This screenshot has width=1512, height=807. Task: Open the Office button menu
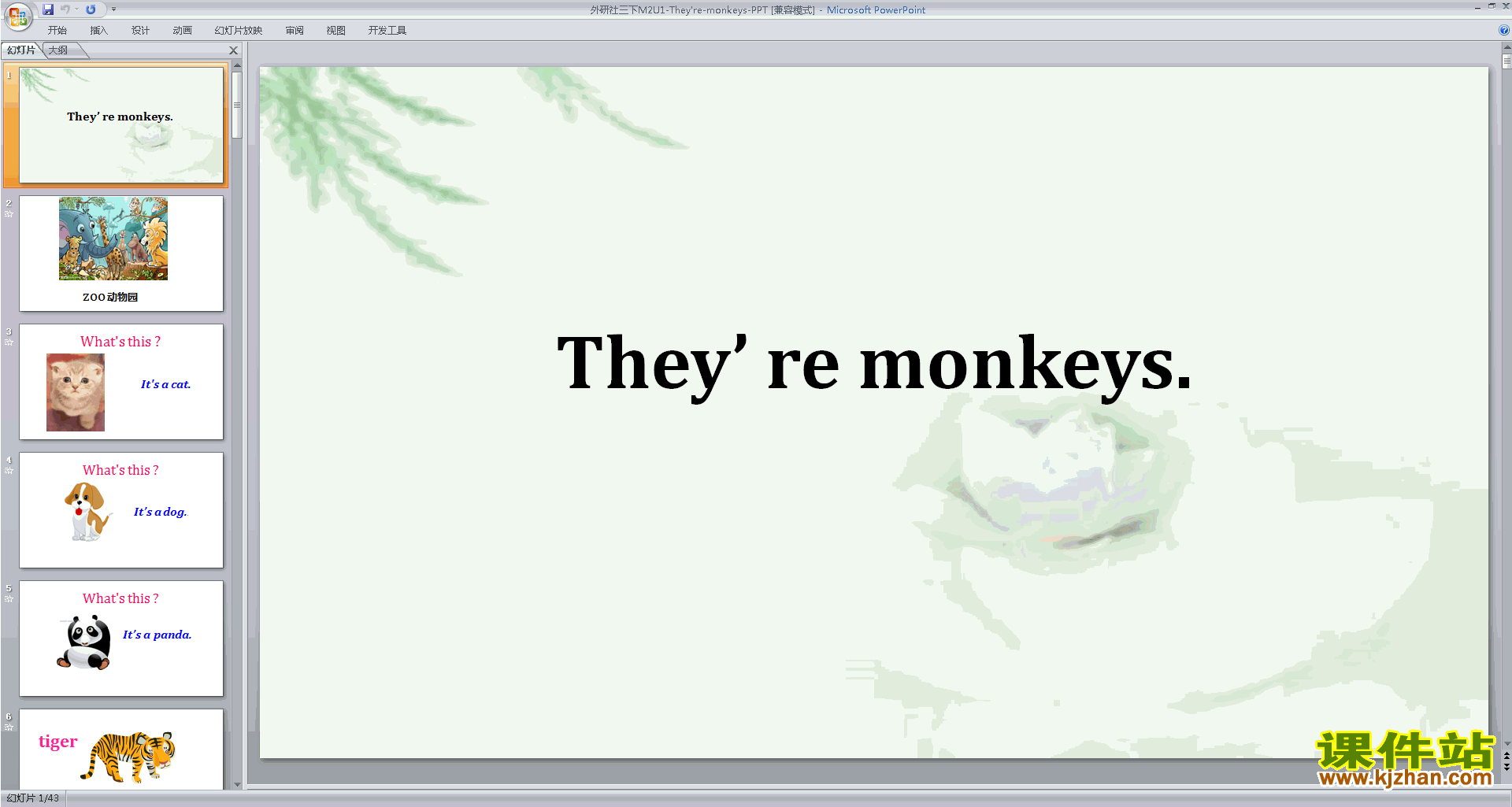click(x=17, y=15)
